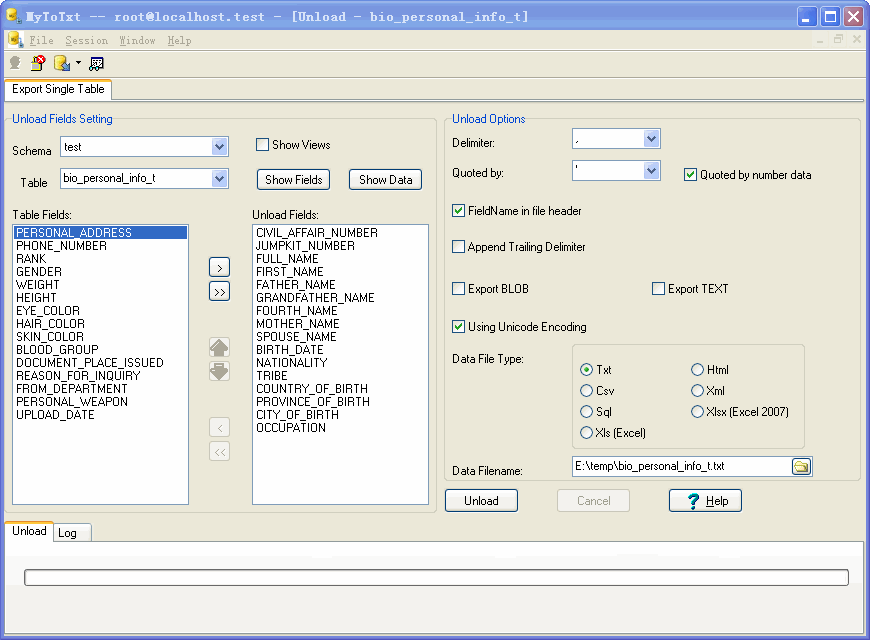Click the connect session toolbar icon
This screenshot has width=870, height=640.
pyautogui.click(x=15, y=63)
